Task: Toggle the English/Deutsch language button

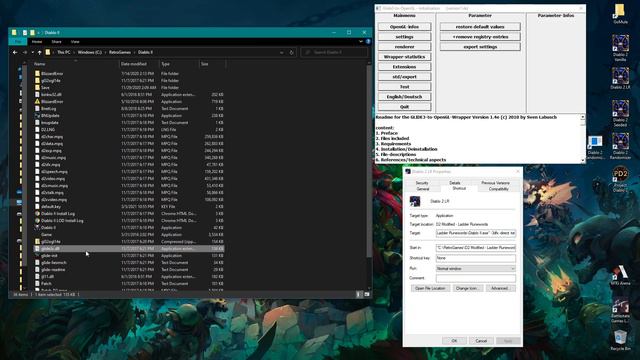Action: point(404,97)
